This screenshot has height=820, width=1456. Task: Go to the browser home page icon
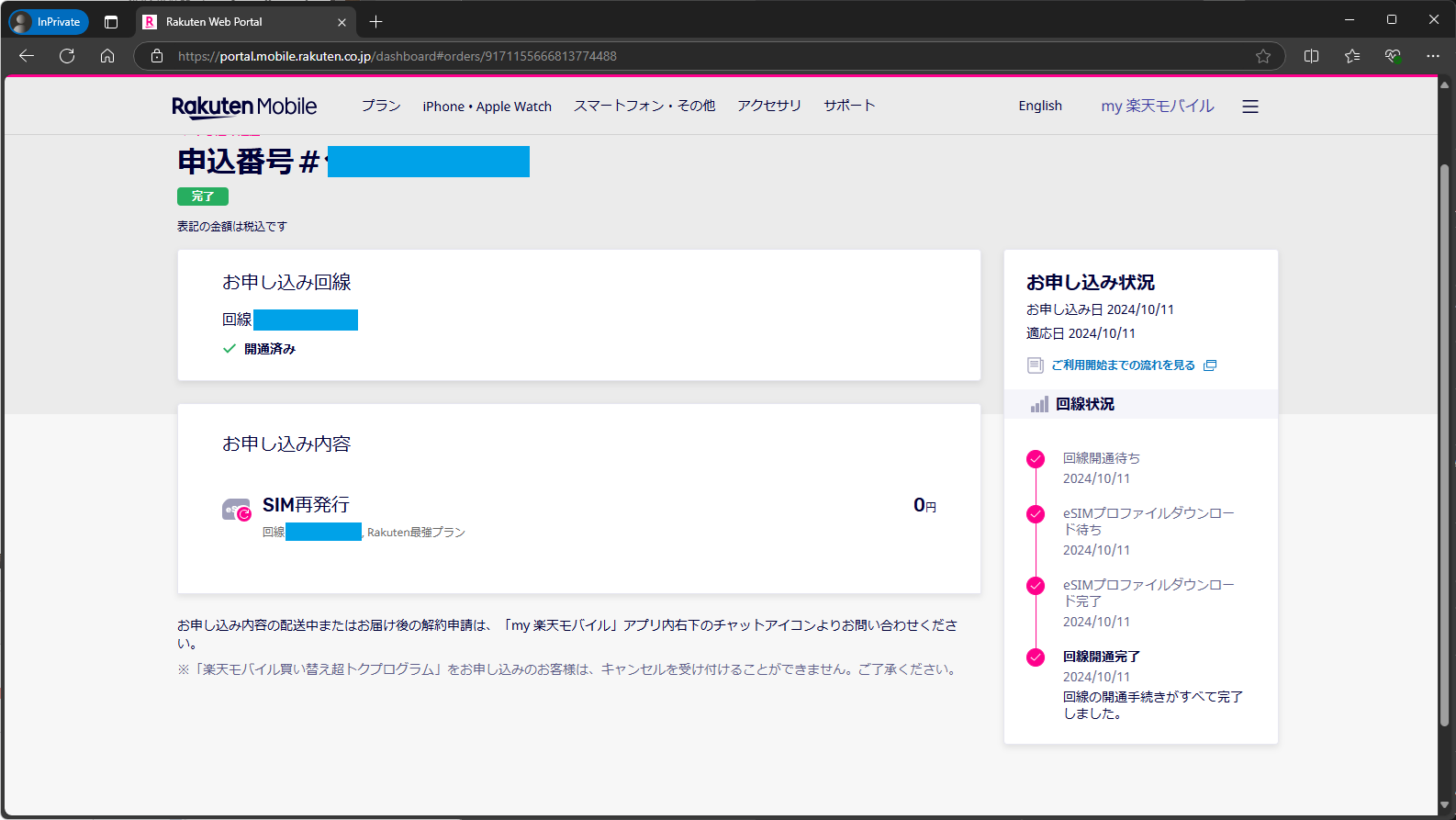click(x=107, y=56)
